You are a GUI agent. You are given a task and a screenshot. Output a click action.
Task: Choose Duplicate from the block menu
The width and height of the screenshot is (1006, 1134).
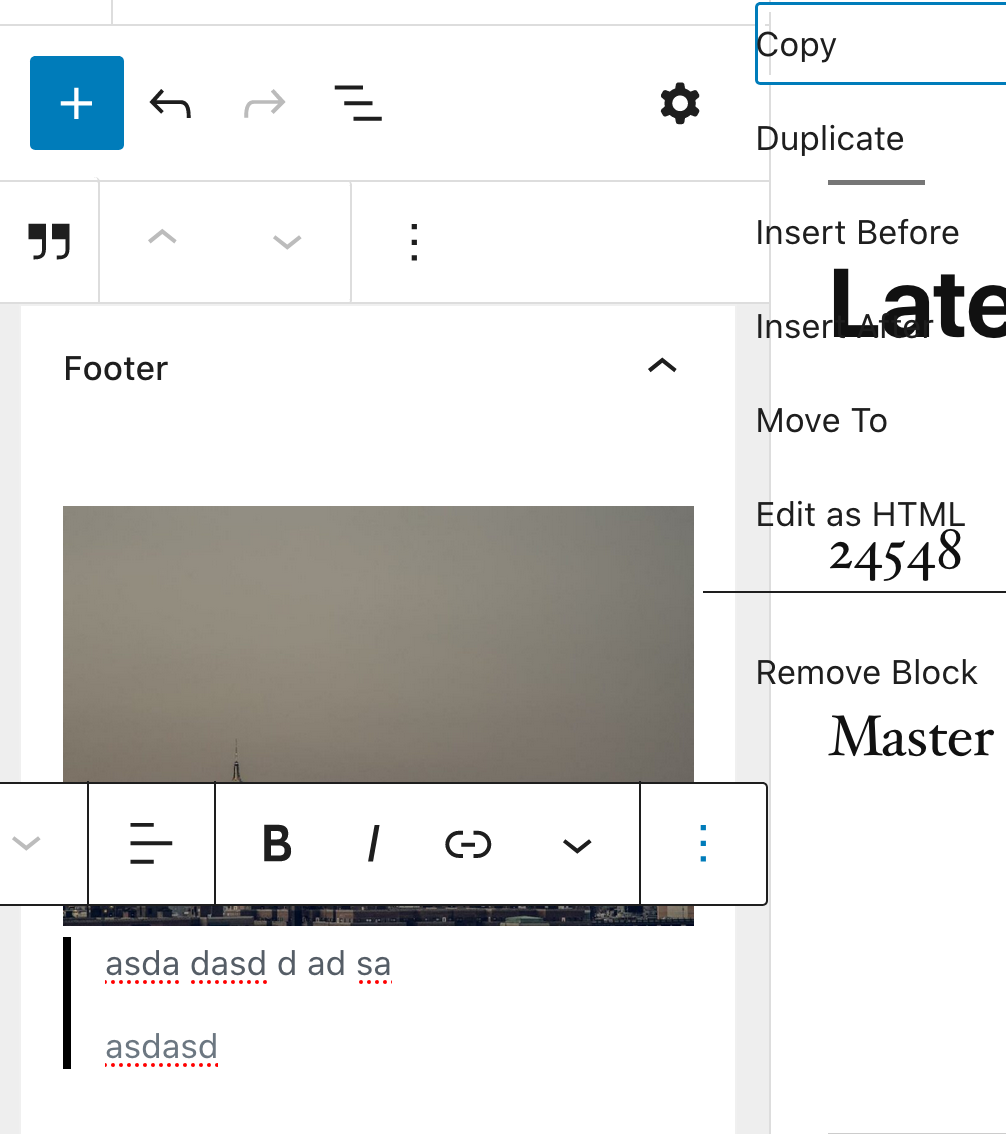coord(830,138)
